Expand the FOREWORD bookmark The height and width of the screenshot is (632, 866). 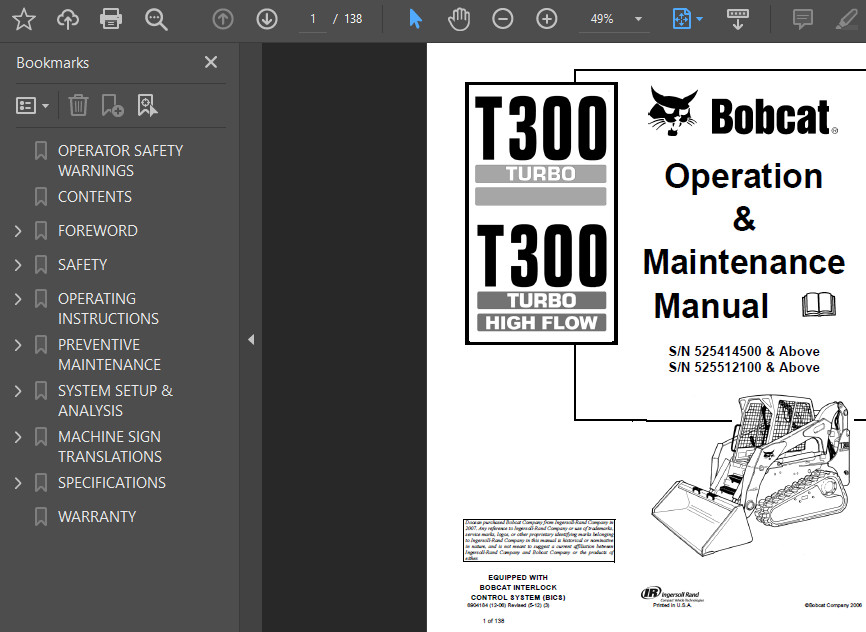pyautogui.click(x=18, y=231)
